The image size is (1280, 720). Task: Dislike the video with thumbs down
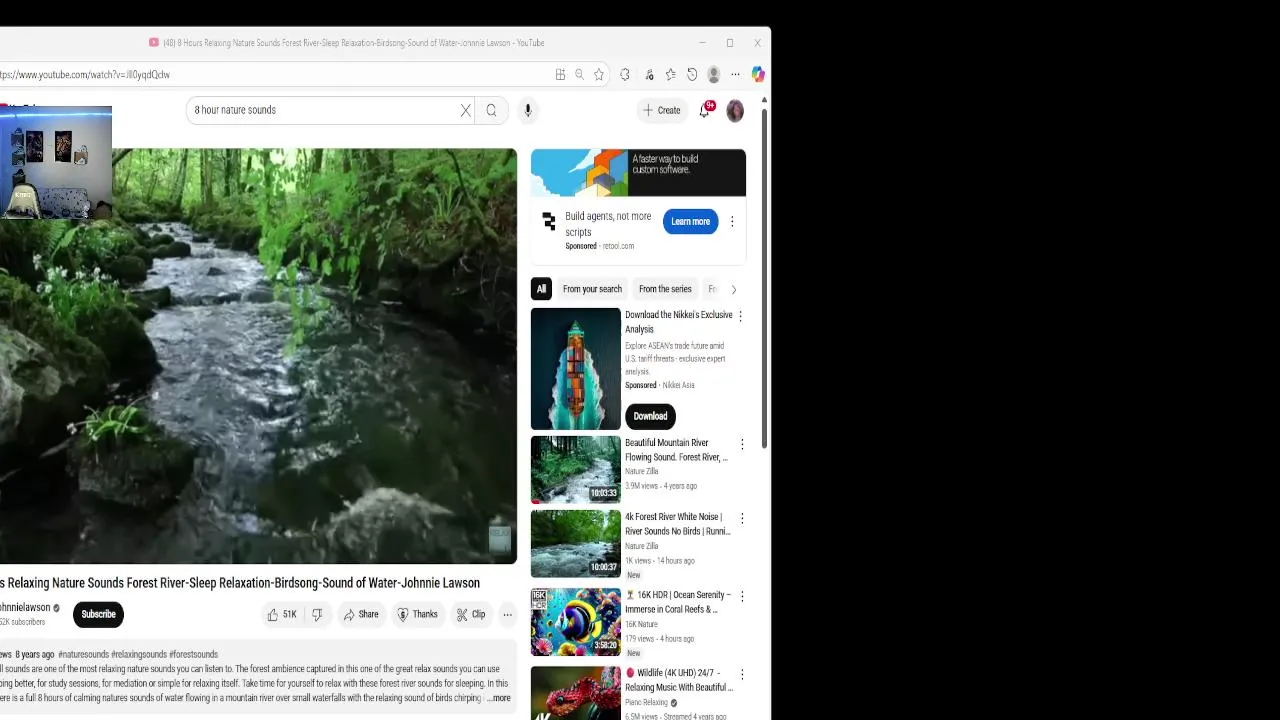tap(317, 615)
